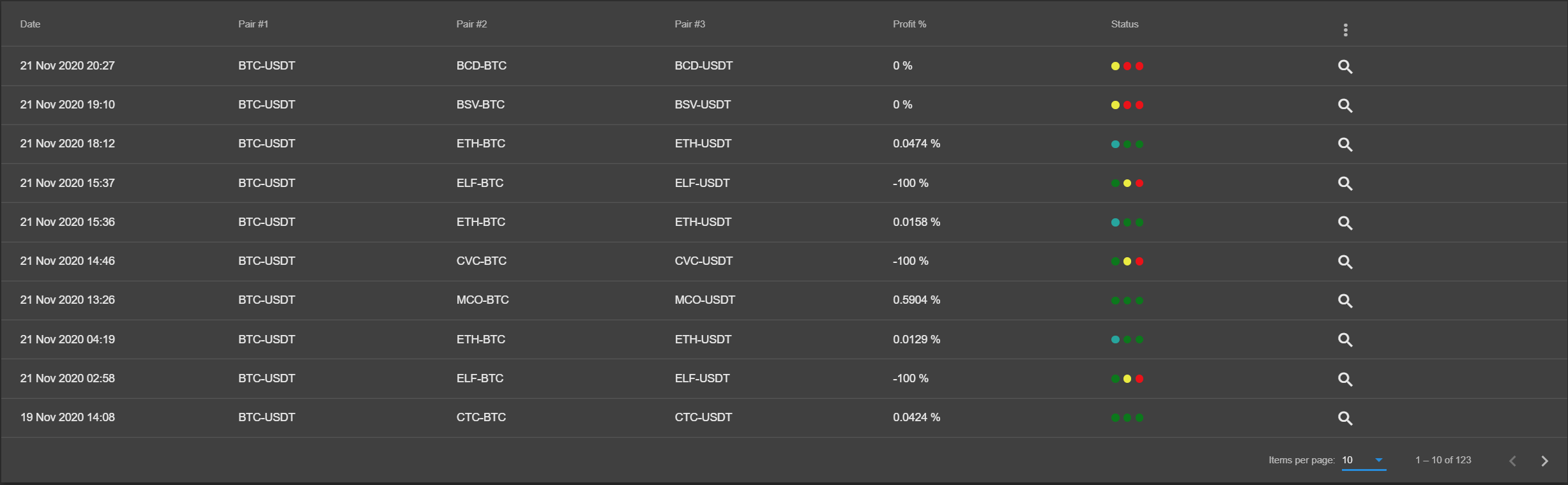The width and height of the screenshot is (1568, 485).
Task: Open magnifier for CVC-BTC trade
Action: tap(1345, 262)
